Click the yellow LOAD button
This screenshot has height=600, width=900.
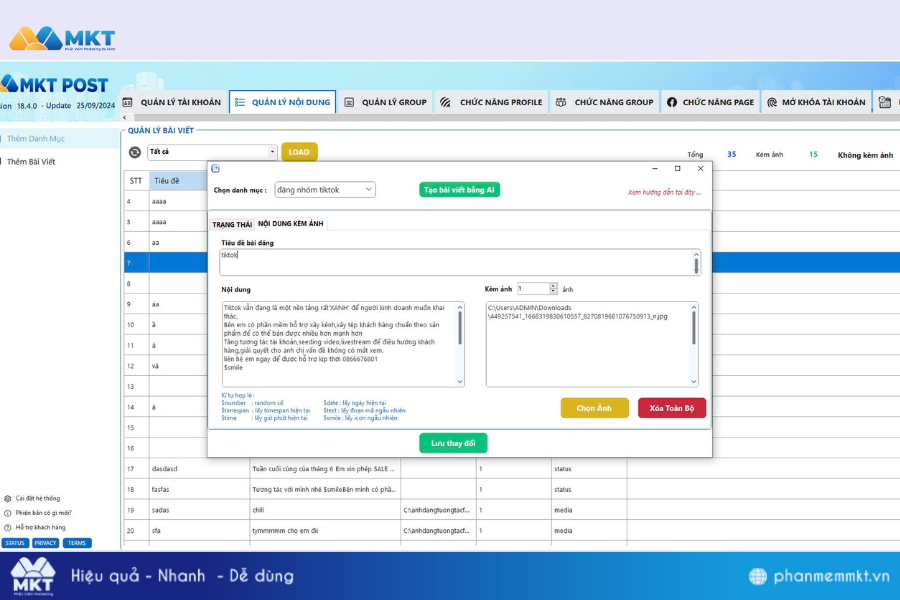pyautogui.click(x=299, y=152)
